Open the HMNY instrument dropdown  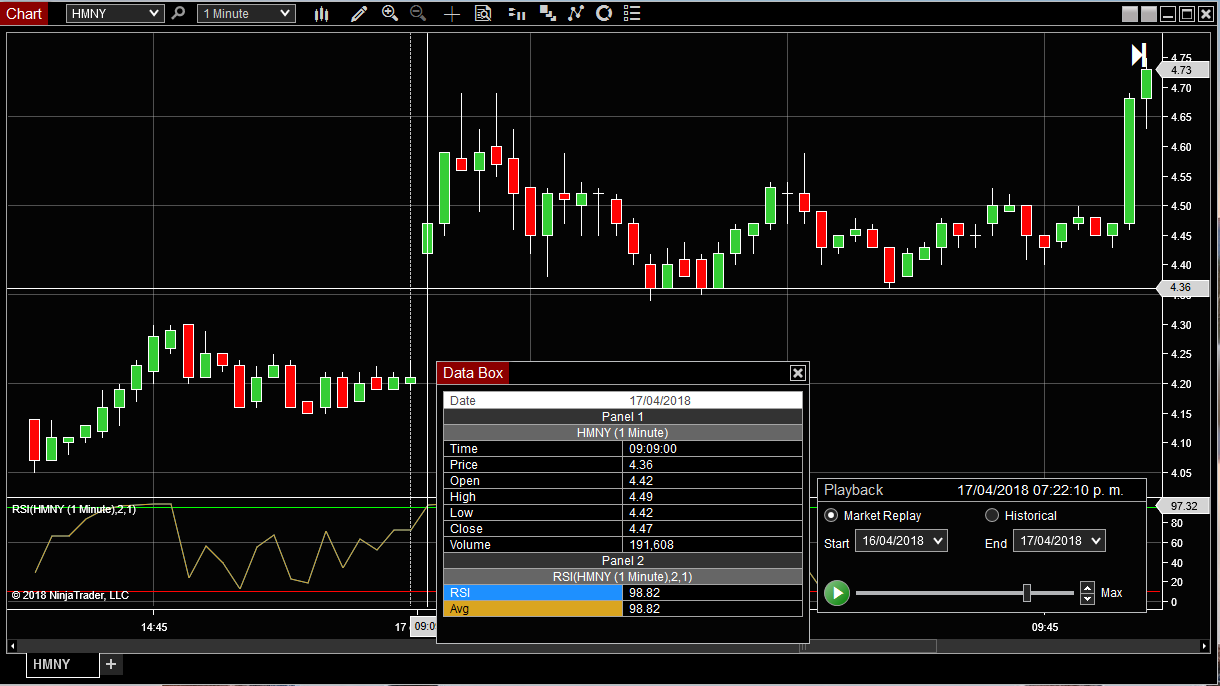pyautogui.click(x=115, y=14)
